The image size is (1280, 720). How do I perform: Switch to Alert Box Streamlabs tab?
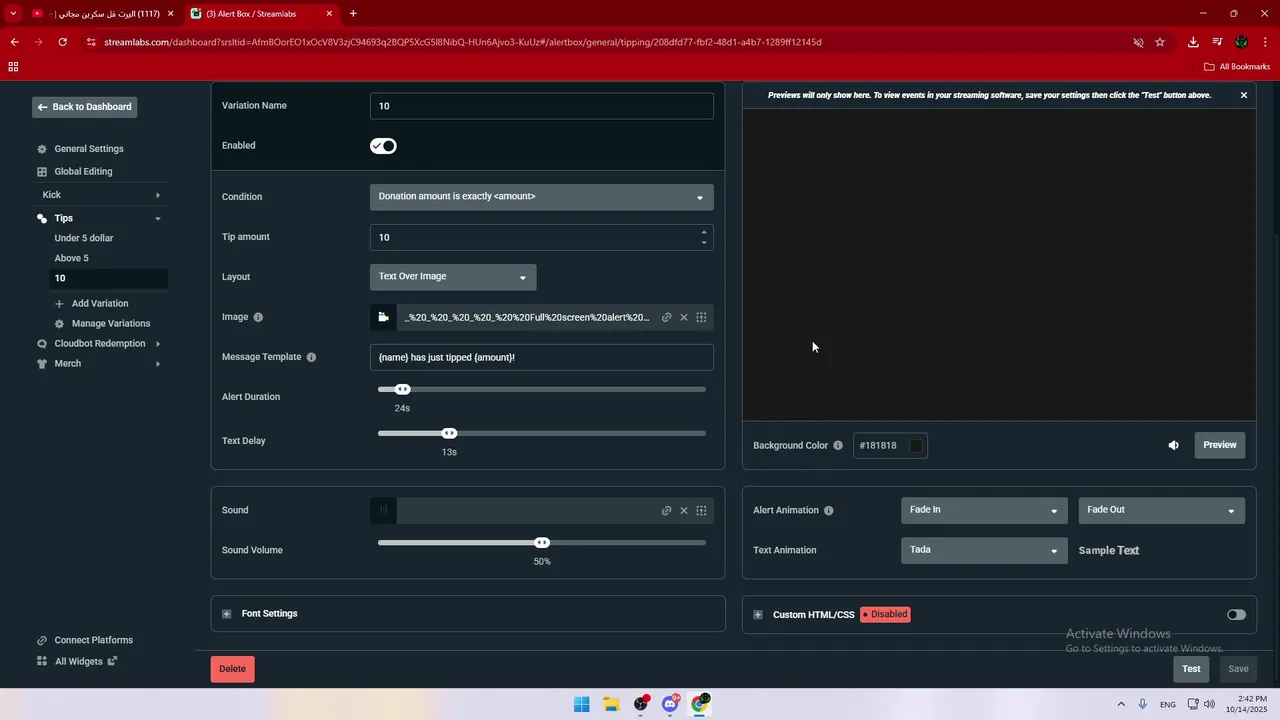pos(262,14)
